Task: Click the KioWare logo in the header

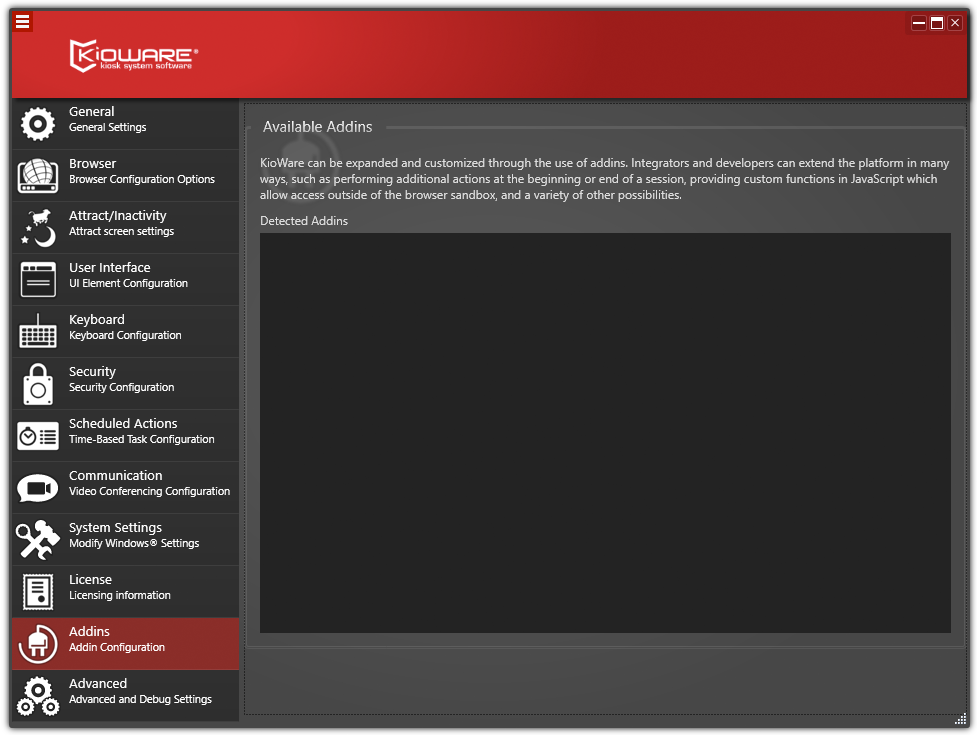Action: tap(133, 55)
